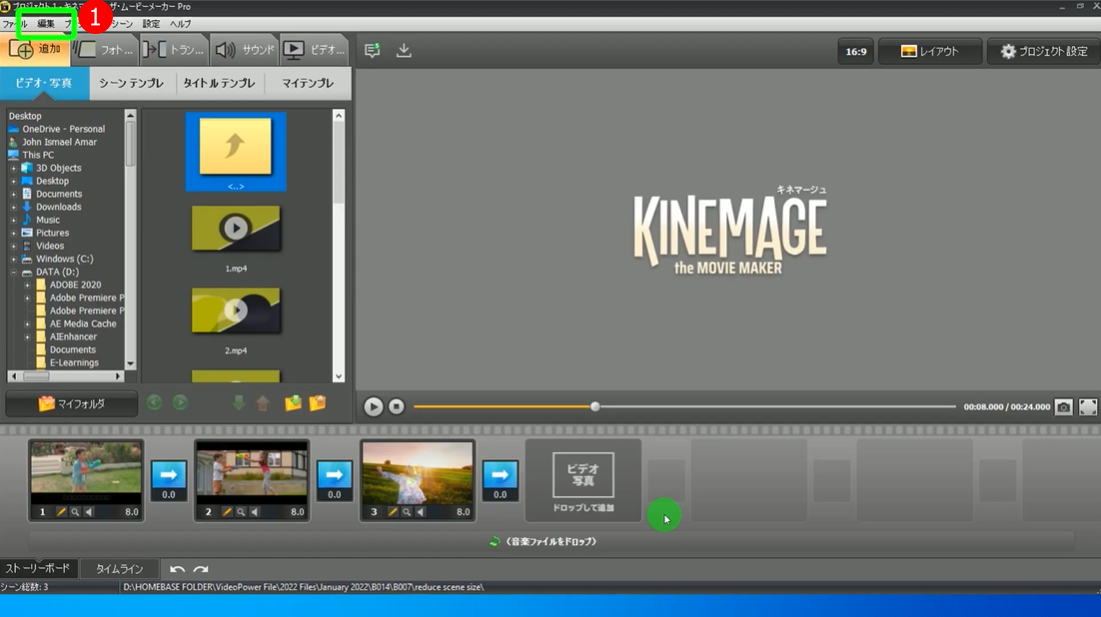Viewport: 1101px width, 617px height.
Task: Click the playback progress slider handle
Action: 595,407
